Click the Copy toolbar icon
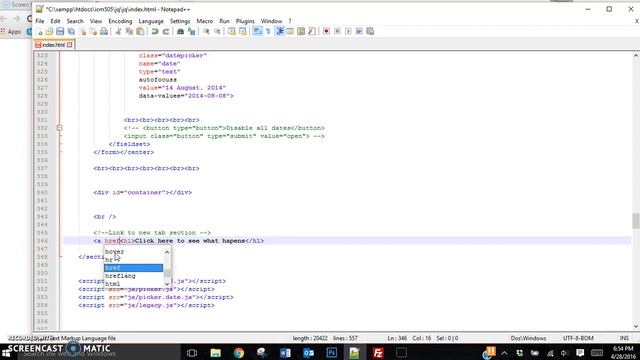Viewport: 640px width, 360px height. 129,31
